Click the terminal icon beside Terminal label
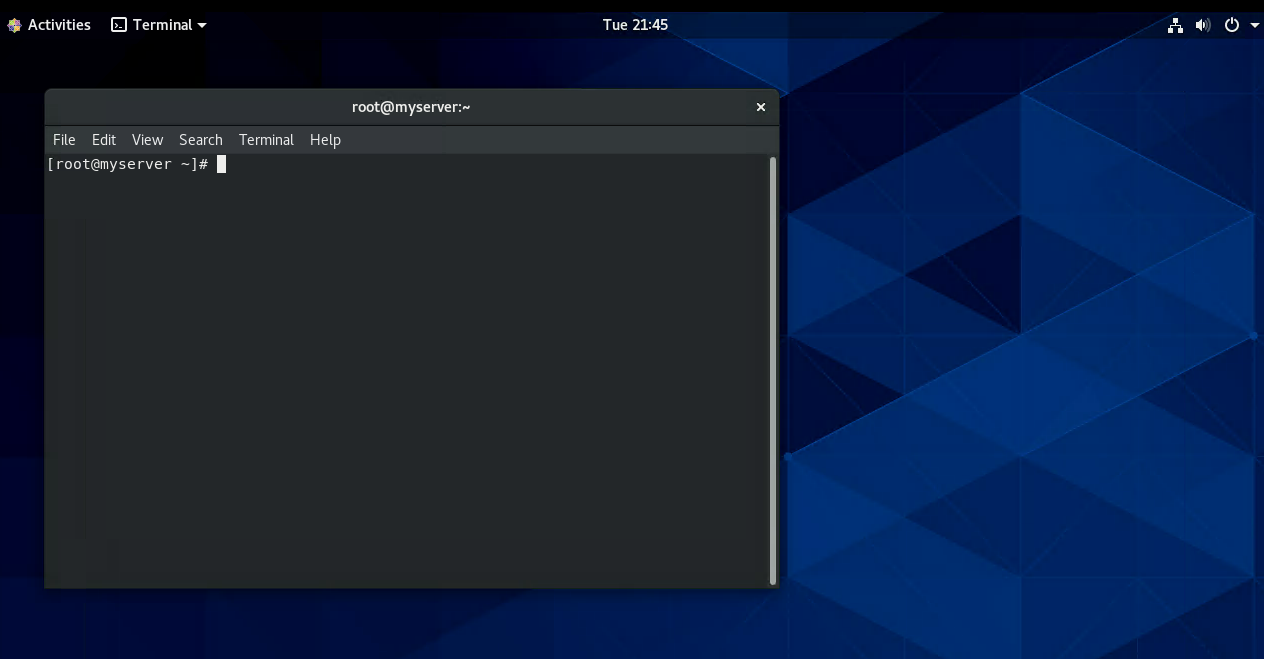This screenshot has width=1264, height=659. pos(119,25)
